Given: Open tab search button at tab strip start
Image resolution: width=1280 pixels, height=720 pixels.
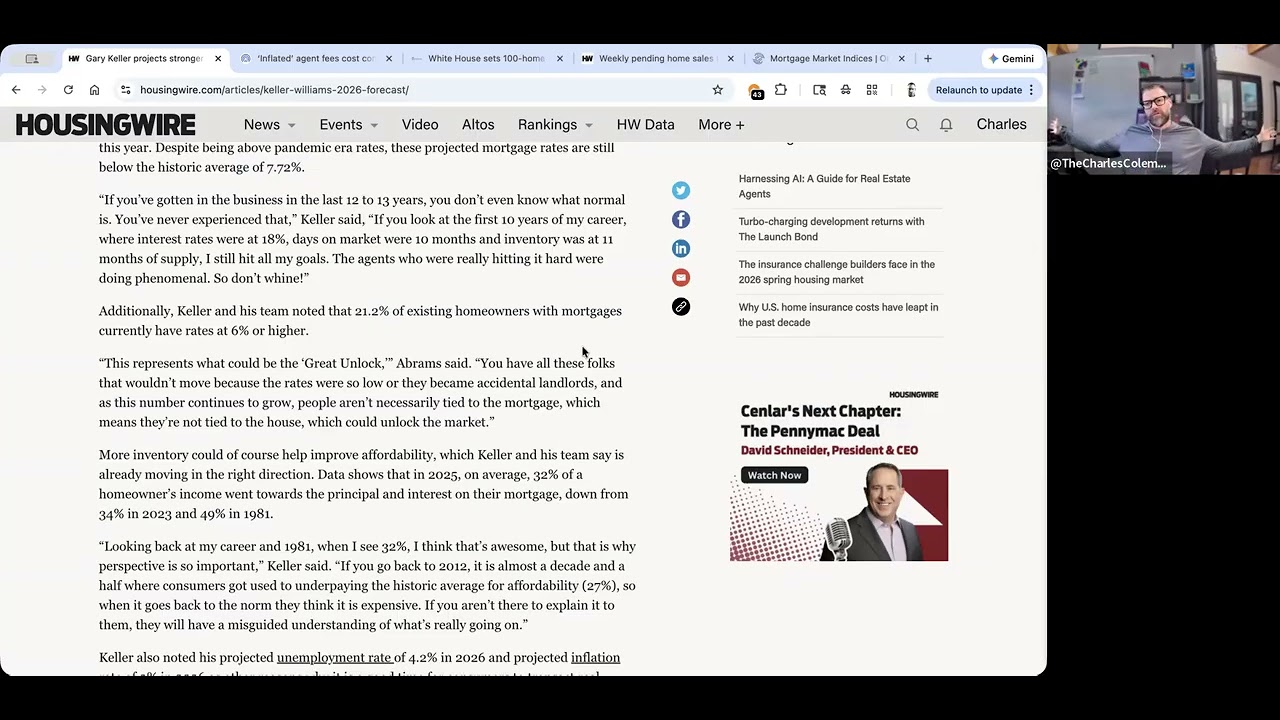Looking at the screenshot, I should pos(32,58).
